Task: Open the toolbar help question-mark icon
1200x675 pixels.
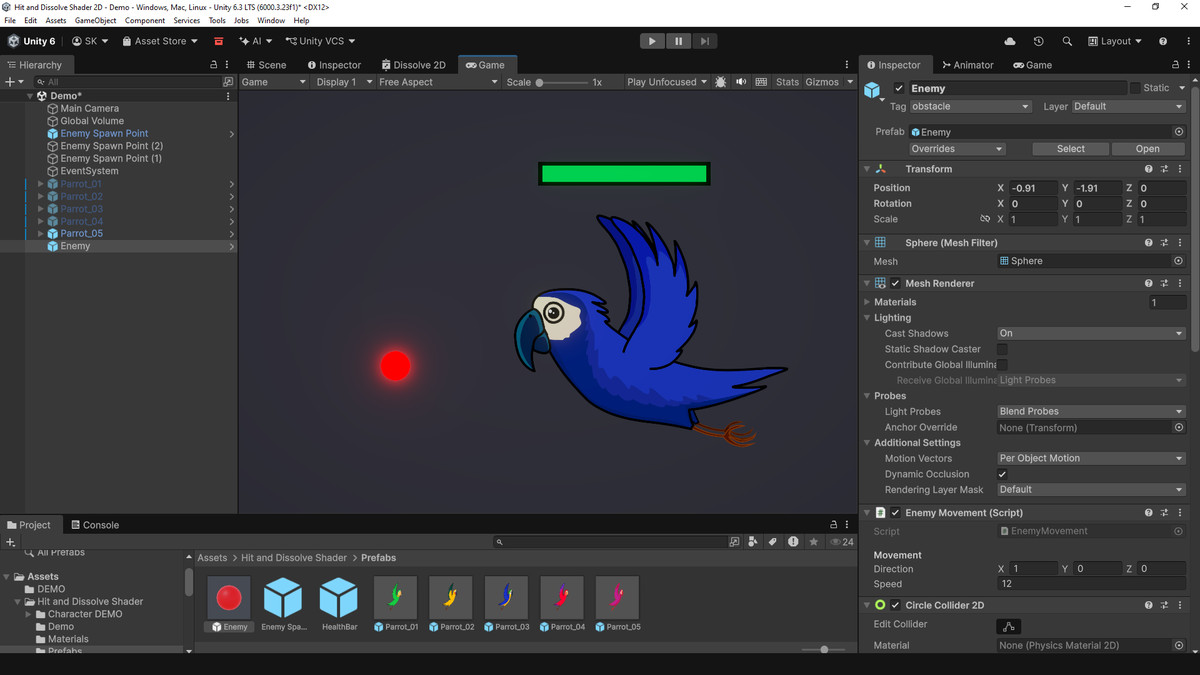Action: [1163, 41]
